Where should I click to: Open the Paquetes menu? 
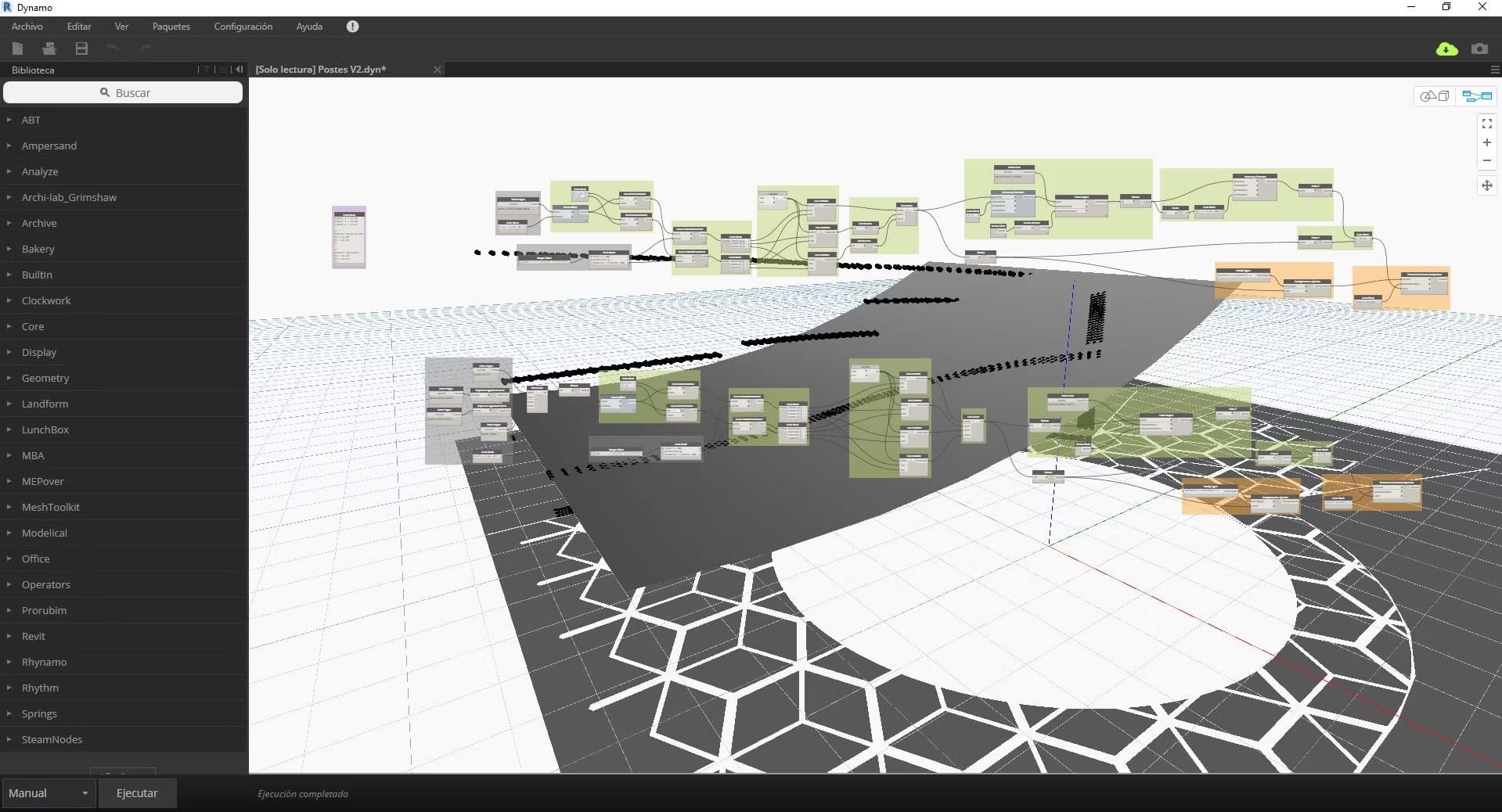[x=171, y=27]
